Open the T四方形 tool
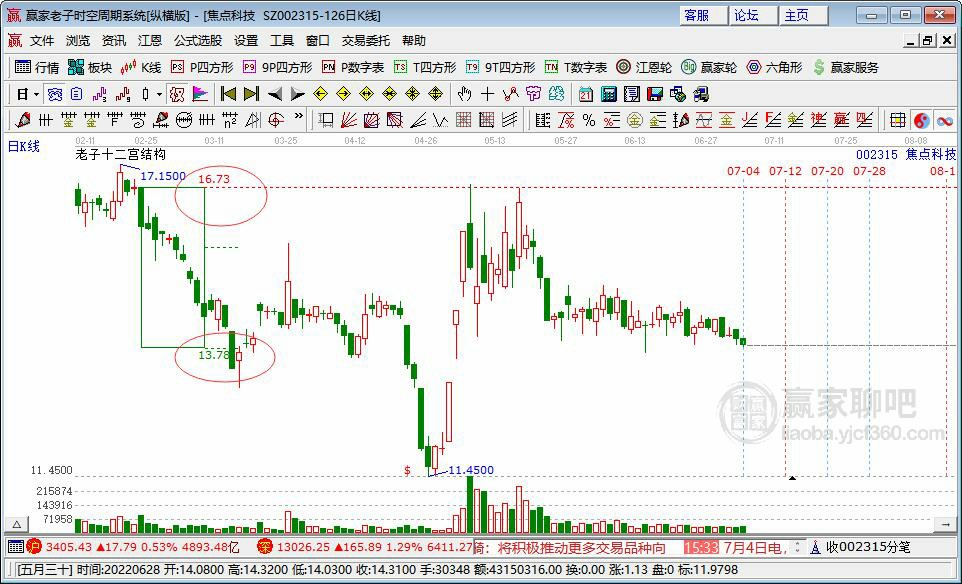Image resolution: width=962 pixels, height=584 pixels. click(425, 67)
